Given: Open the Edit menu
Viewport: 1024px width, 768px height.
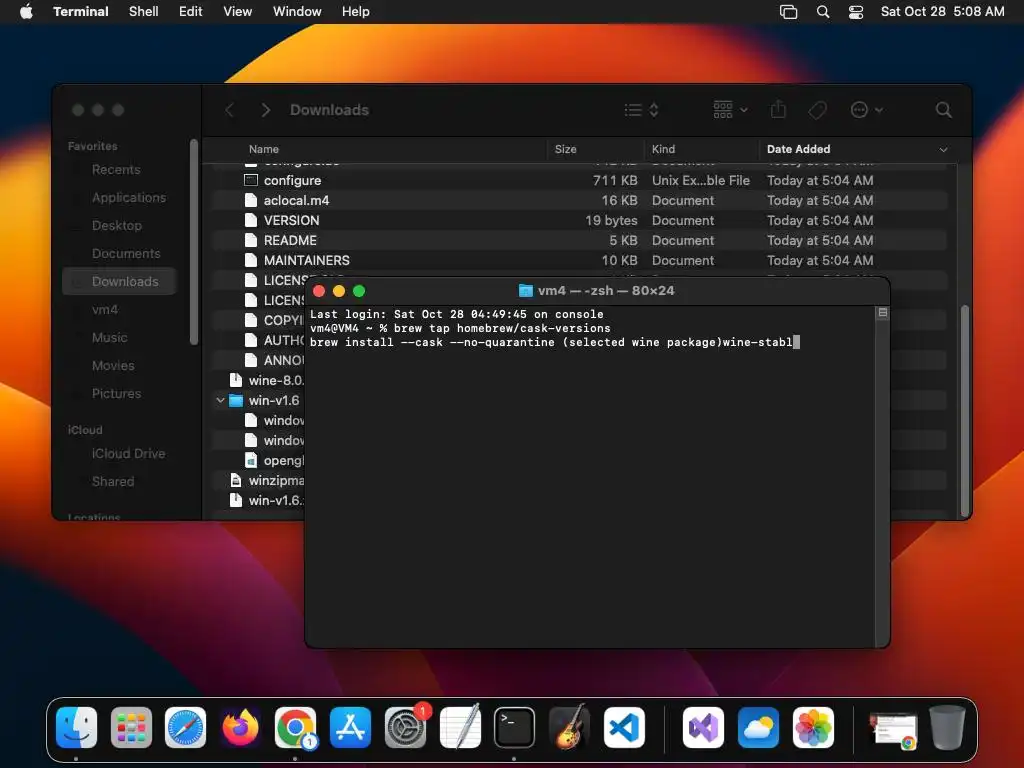Looking at the screenshot, I should pos(191,11).
